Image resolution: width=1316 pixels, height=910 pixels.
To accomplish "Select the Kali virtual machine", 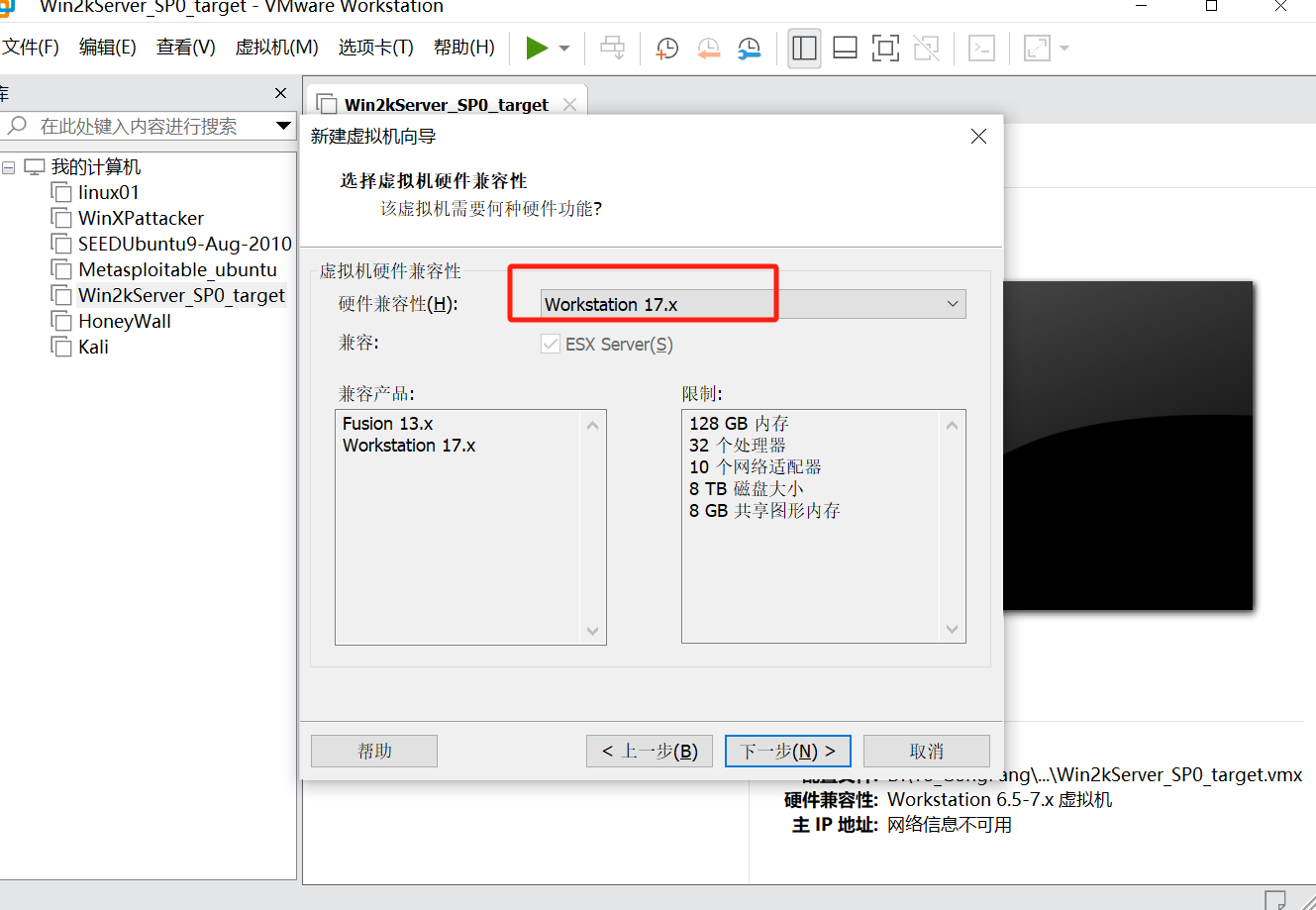I will click(x=94, y=347).
